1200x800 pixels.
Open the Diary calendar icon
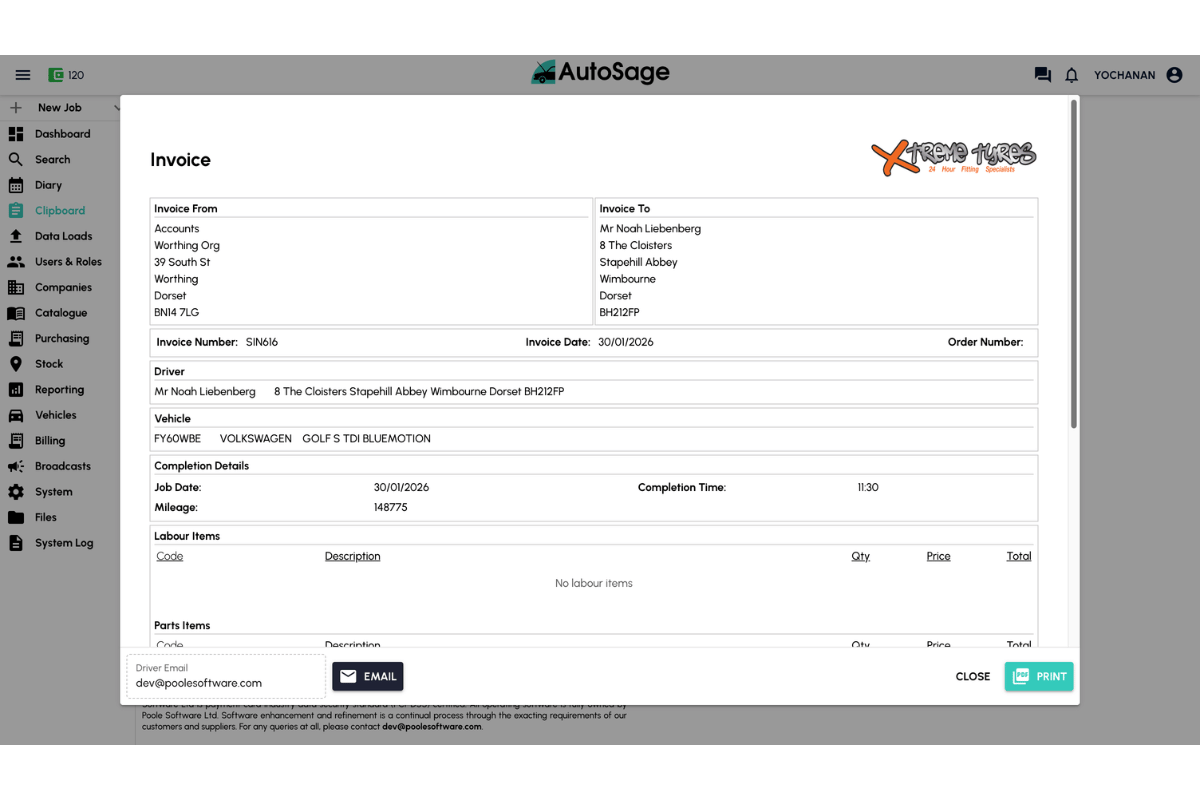tap(15, 184)
